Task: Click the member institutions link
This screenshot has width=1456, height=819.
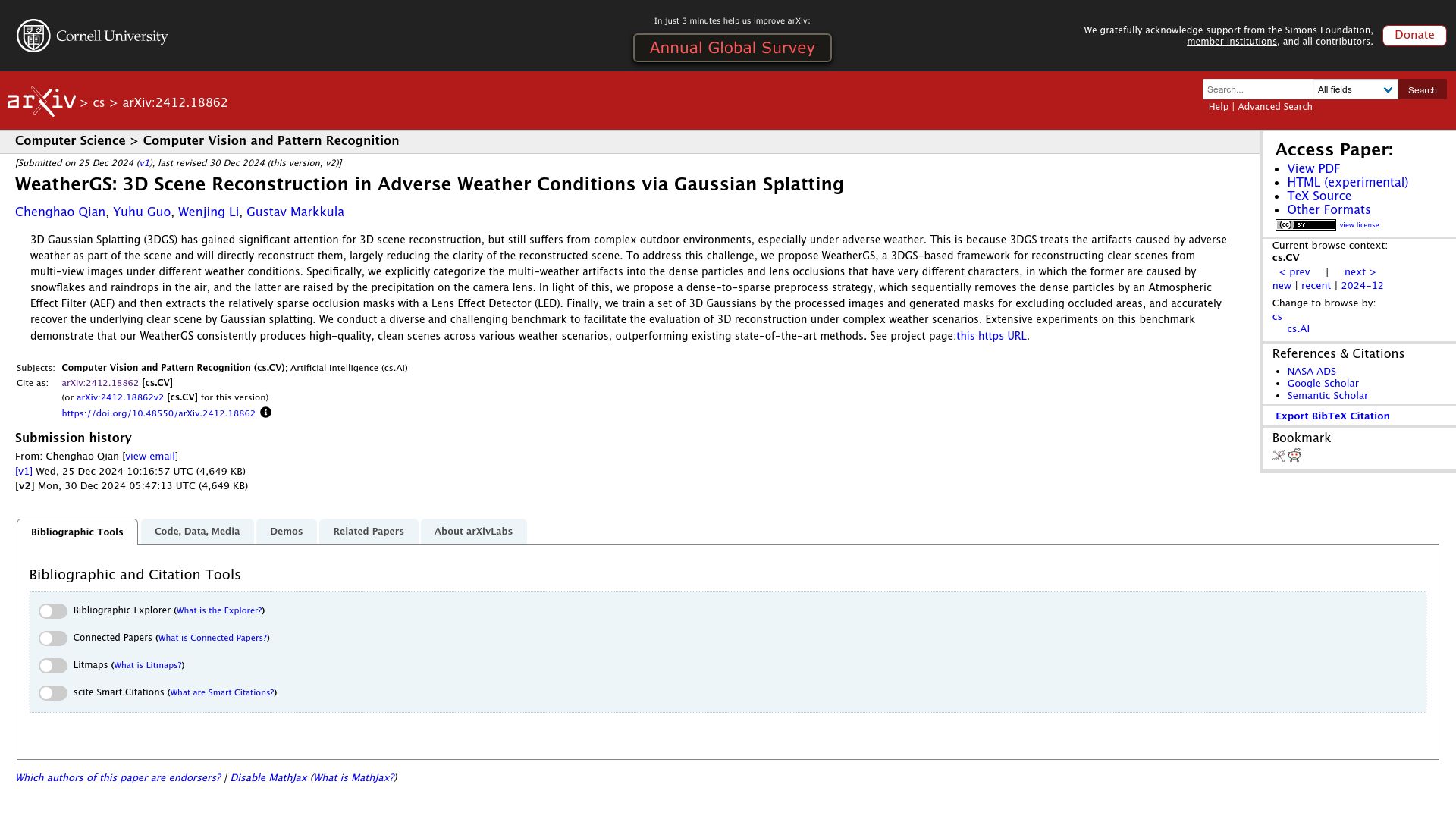Action: coord(1232,42)
